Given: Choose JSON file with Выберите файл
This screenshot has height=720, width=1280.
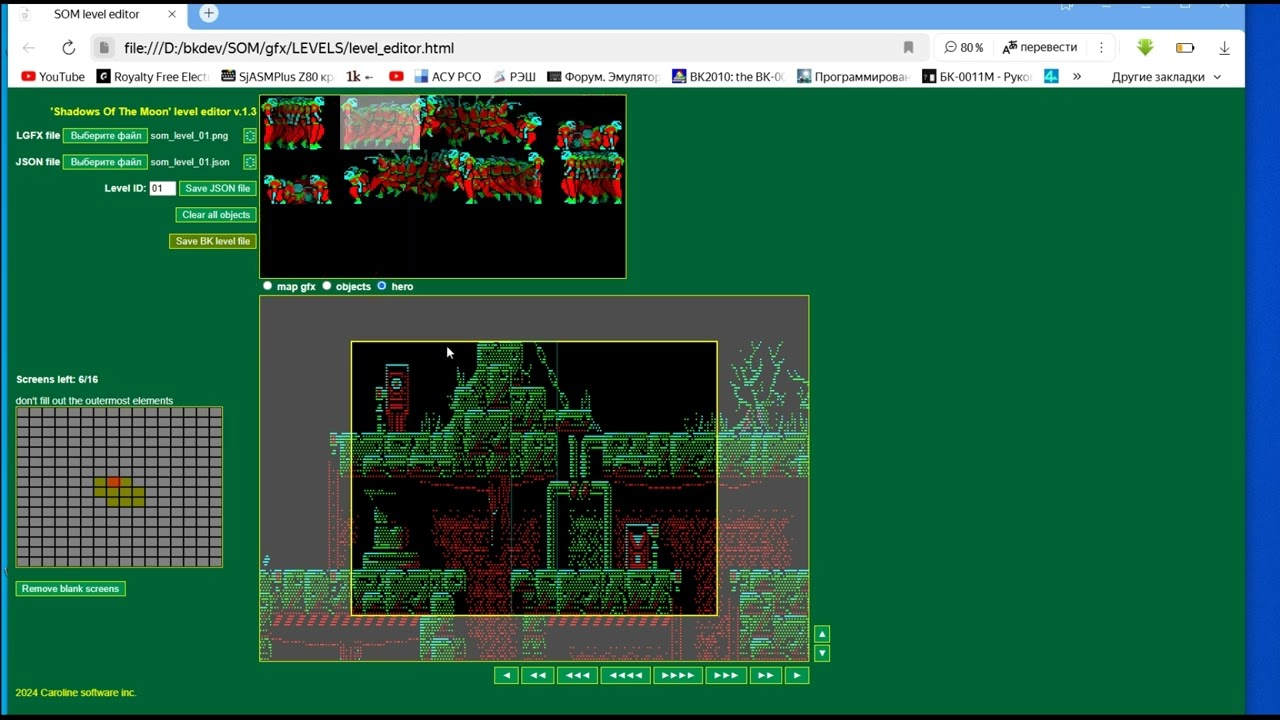Looking at the screenshot, I should (x=105, y=162).
